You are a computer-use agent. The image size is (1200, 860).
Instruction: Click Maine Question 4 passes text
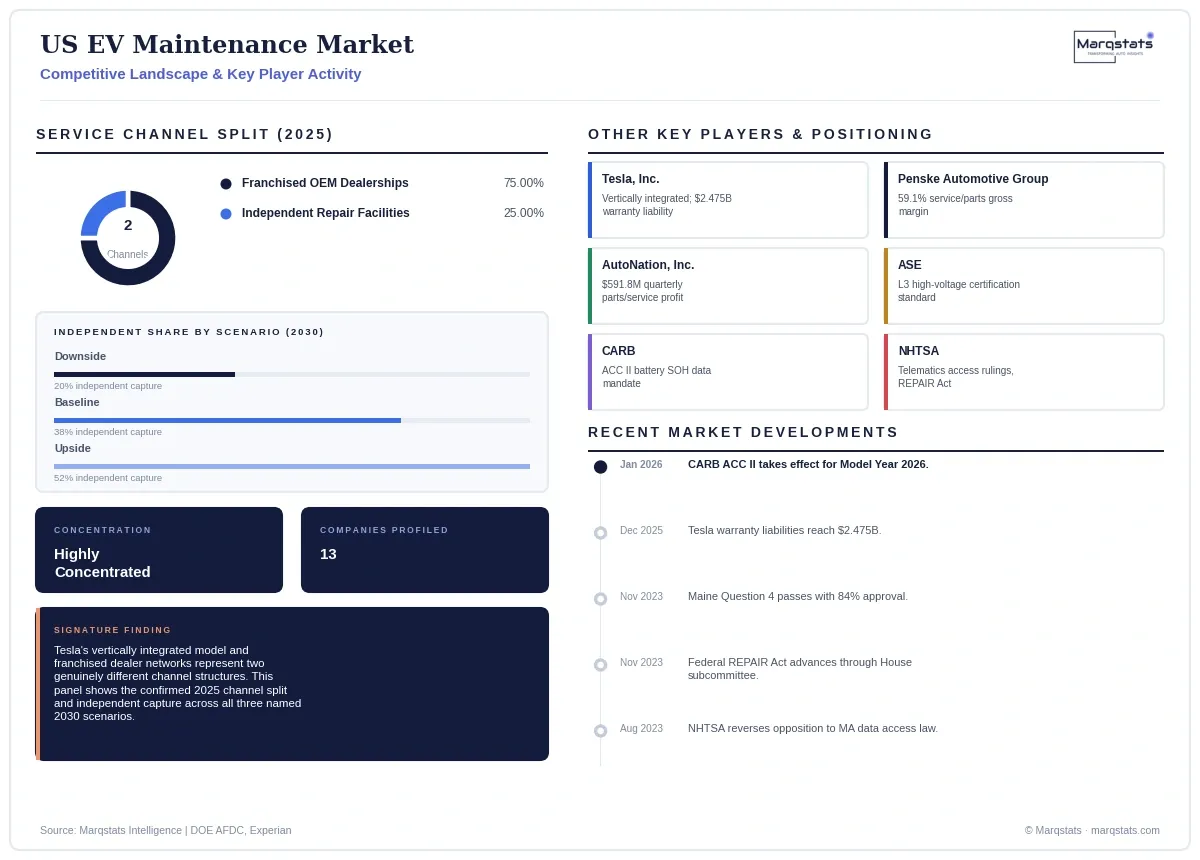798,596
